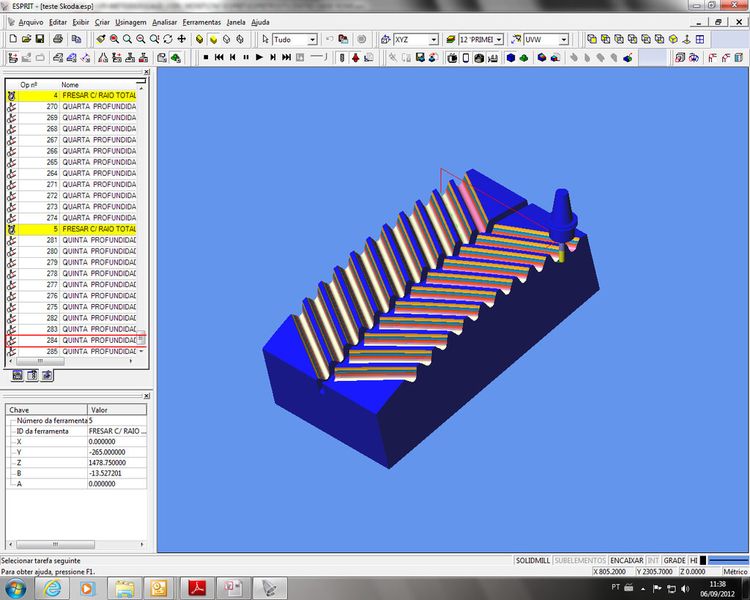Image resolution: width=750 pixels, height=600 pixels.
Task: Open the Criar menu
Action: tap(102, 22)
